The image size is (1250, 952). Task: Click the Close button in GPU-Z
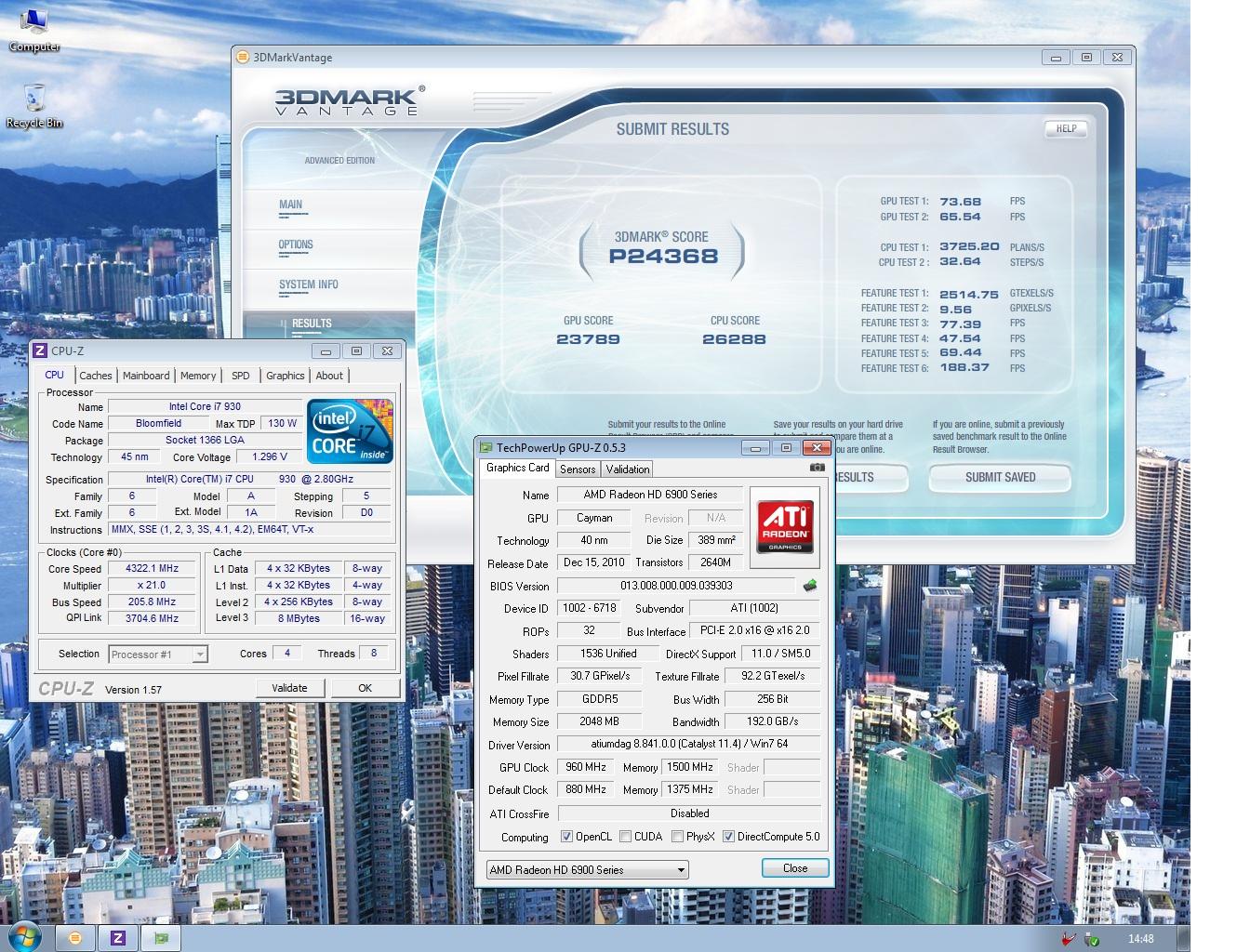[x=795, y=868]
